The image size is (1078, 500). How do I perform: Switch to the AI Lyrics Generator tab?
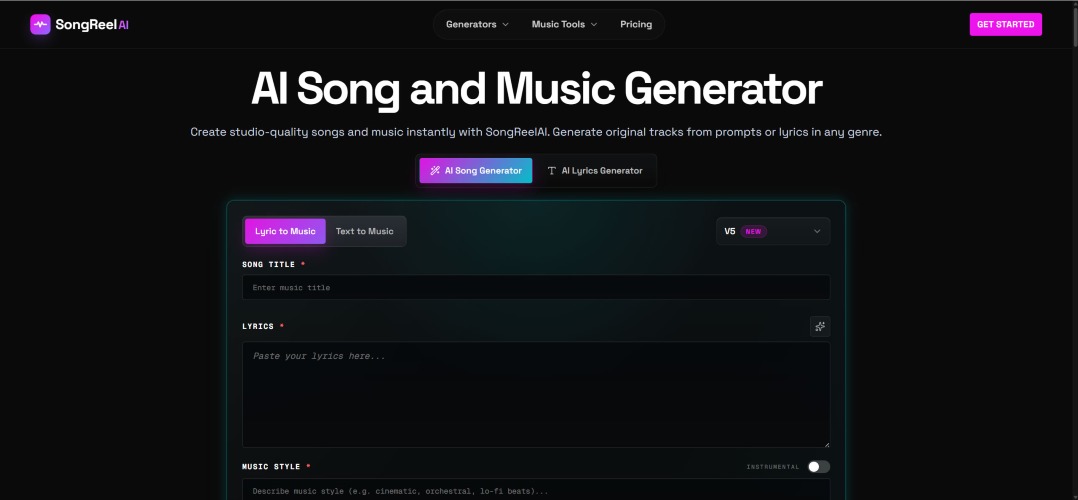tap(595, 171)
